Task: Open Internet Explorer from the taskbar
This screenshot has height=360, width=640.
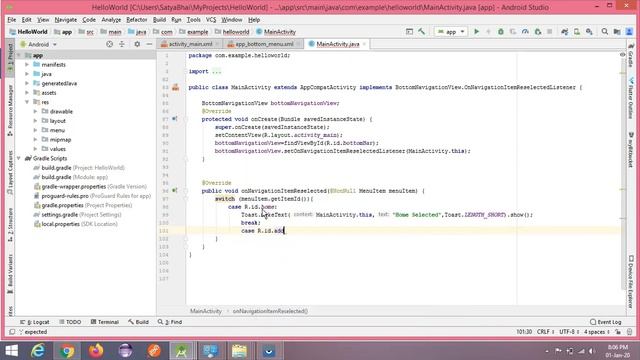Action: 38,351
